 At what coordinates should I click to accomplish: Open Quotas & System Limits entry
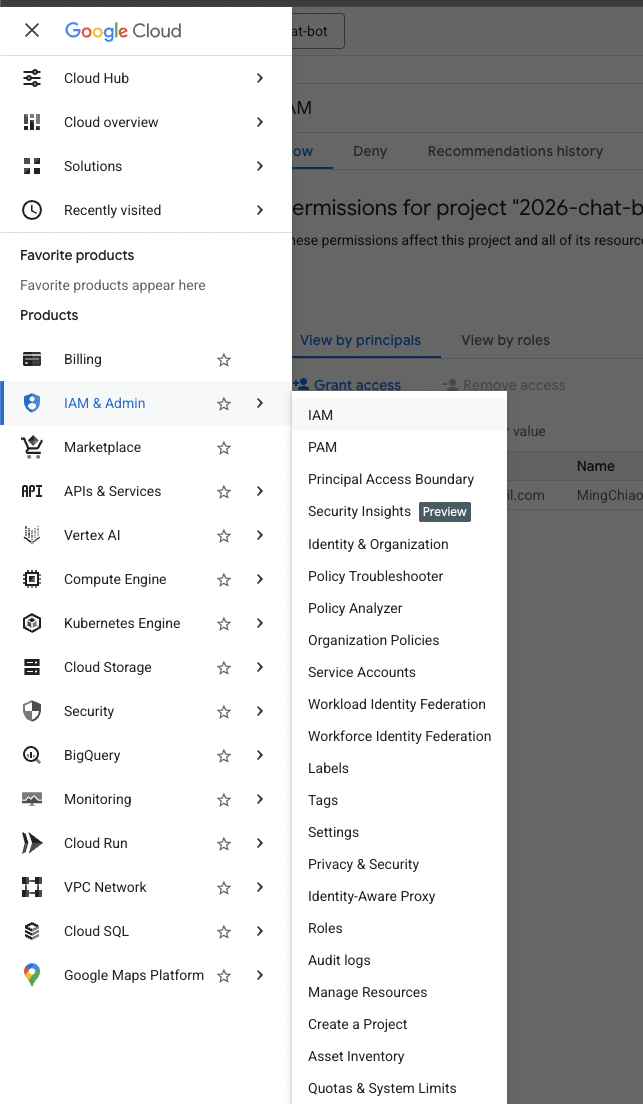pos(399,1089)
